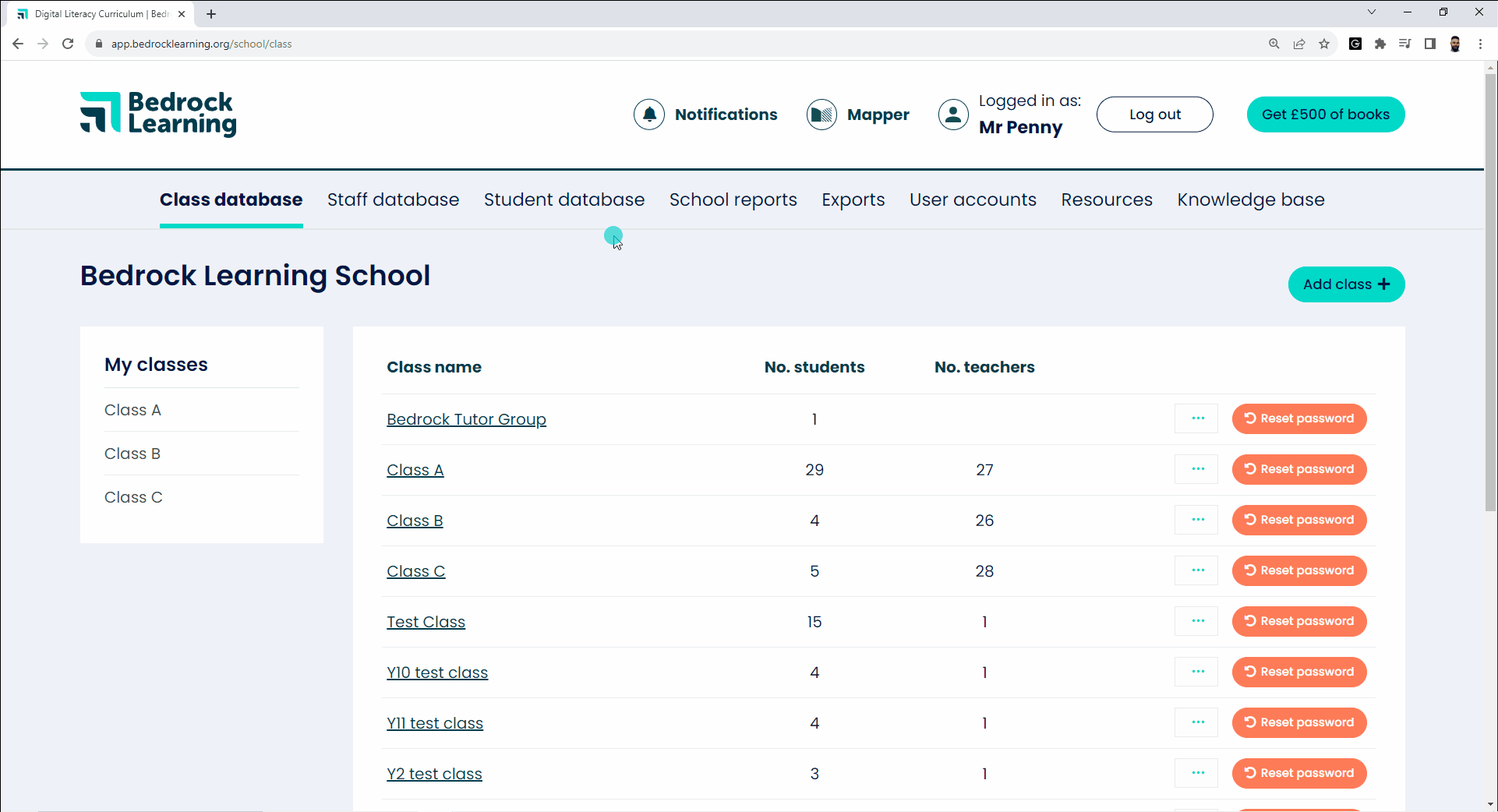
Task: Click the Notifications bell icon
Action: (x=648, y=115)
